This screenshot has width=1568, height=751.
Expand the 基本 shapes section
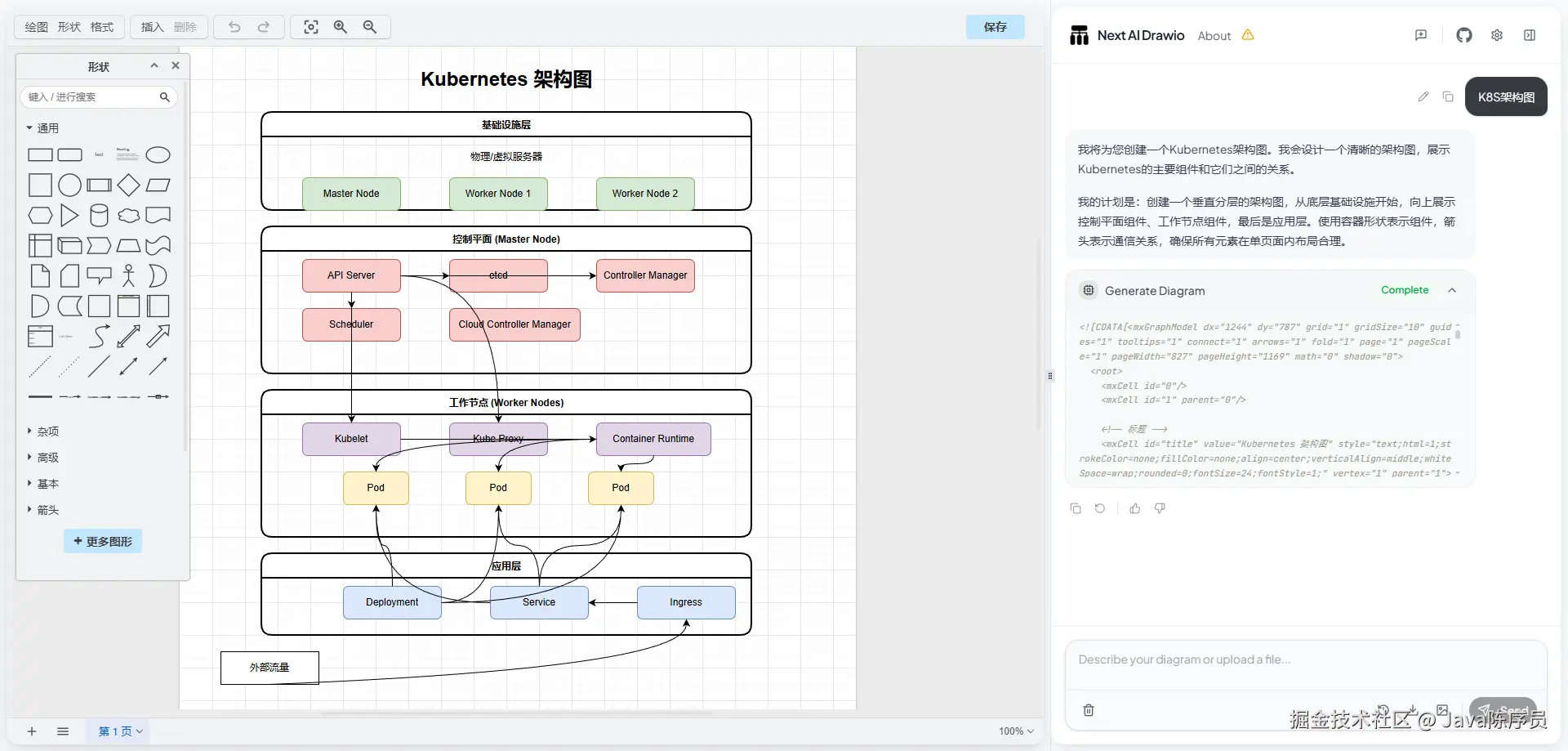tap(42, 484)
